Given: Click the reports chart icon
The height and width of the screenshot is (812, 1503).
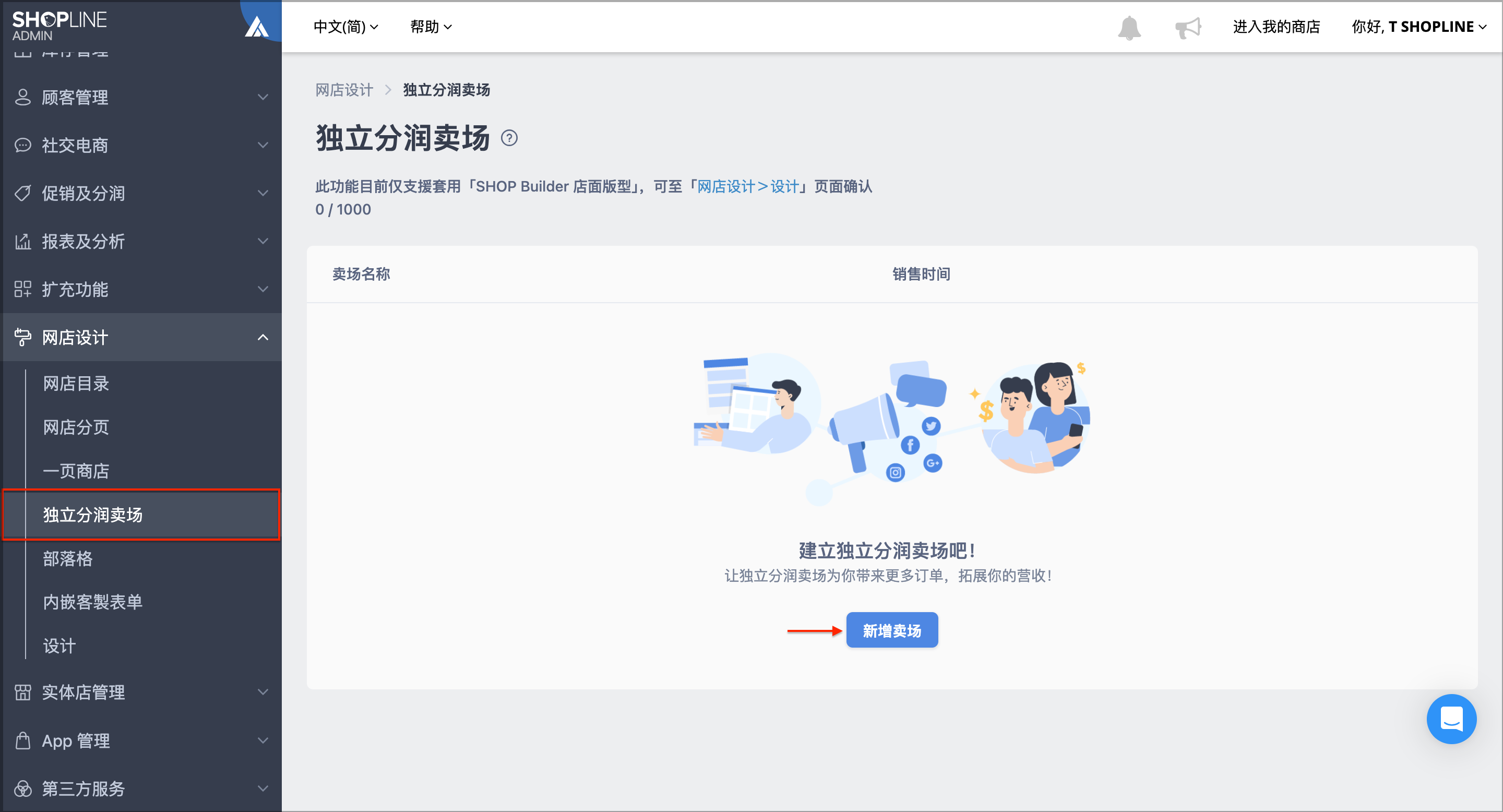Looking at the screenshot, I should [23, 241].
